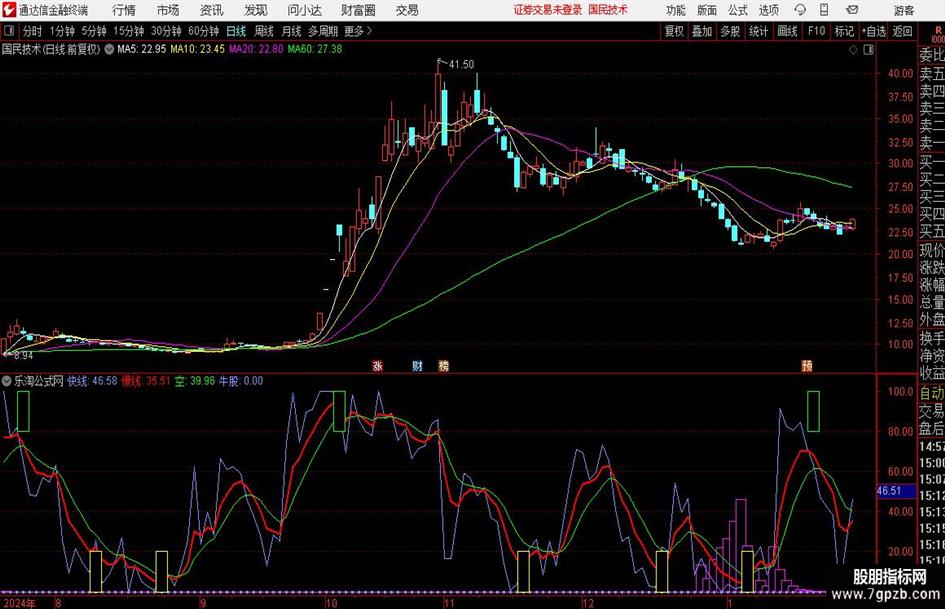Click the 榜 marker below November candles
The height and width of the screenshot is (609, 945).
tap(444, 365)
